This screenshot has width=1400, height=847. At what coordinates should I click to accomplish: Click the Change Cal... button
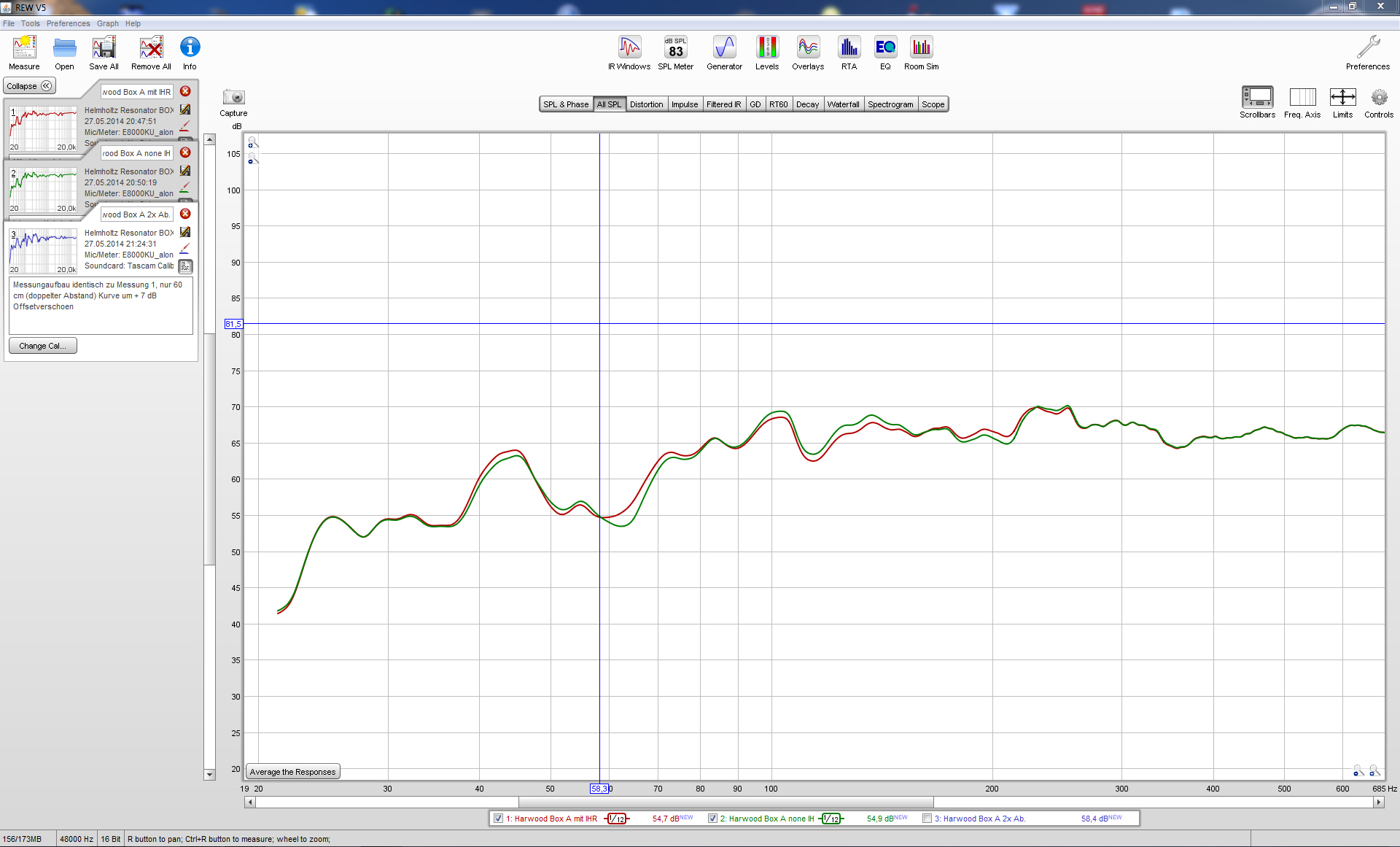43,346
